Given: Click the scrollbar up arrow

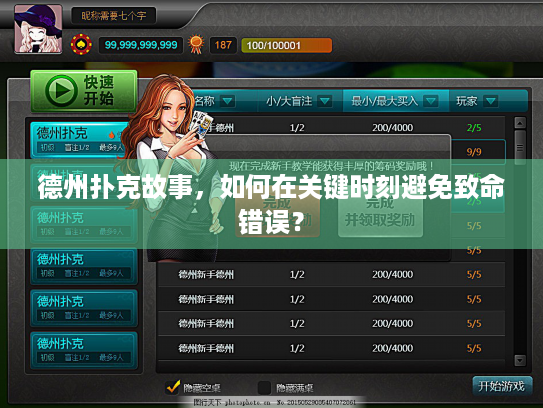Looking at the screenshot, I should (x=520, y=123).
